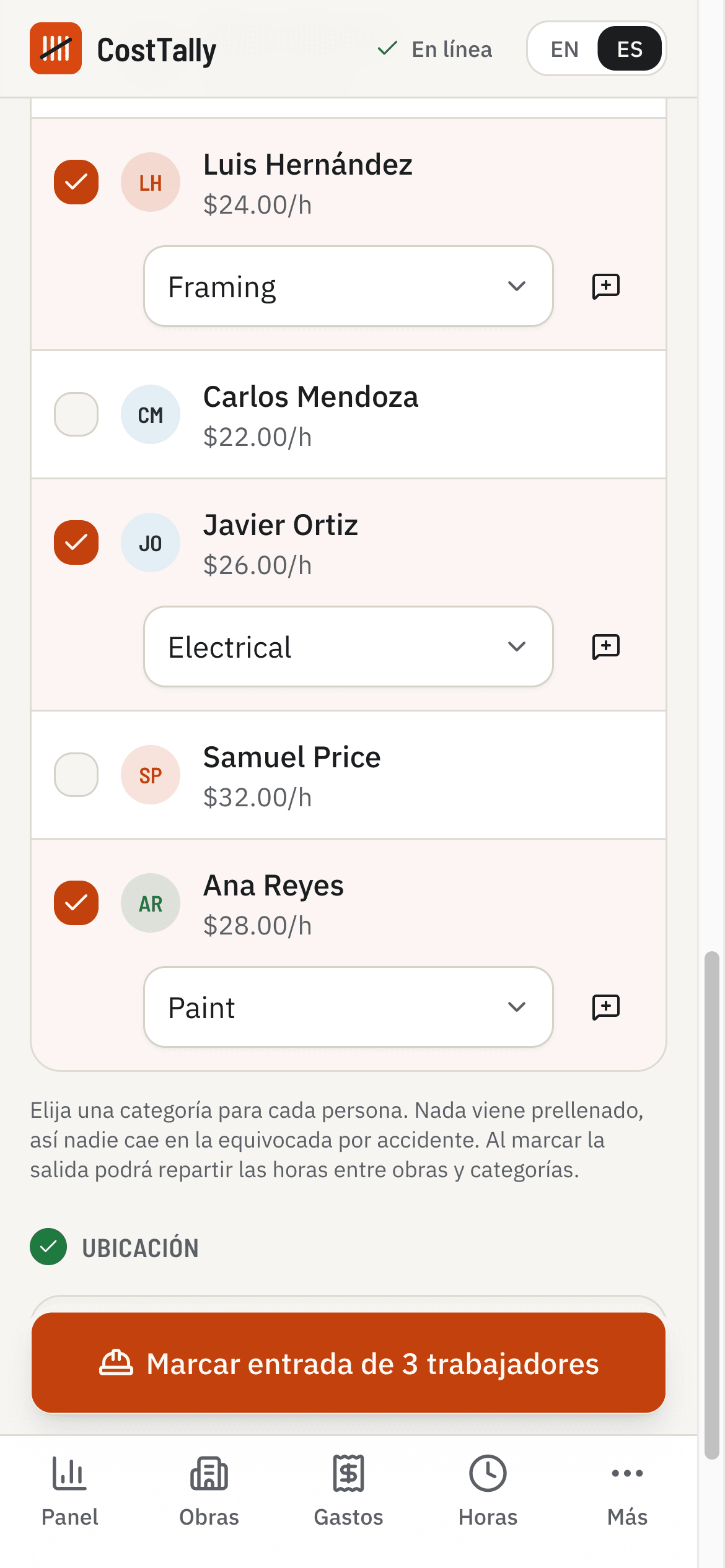Deselect Ana Reyes checkbox
The image size is (725, 1568).
click(76, 903)
